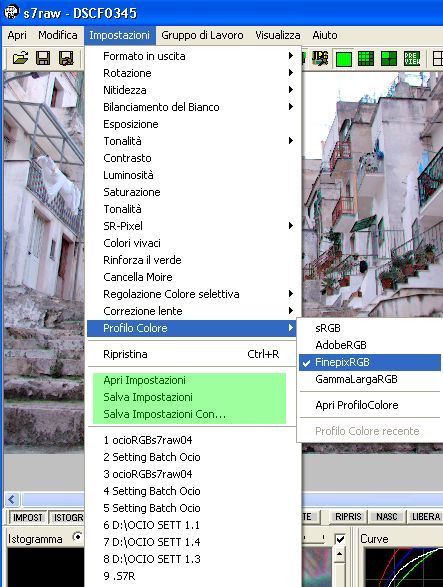Expand Bilanciamento del Bianco submenu

[193, 107]
